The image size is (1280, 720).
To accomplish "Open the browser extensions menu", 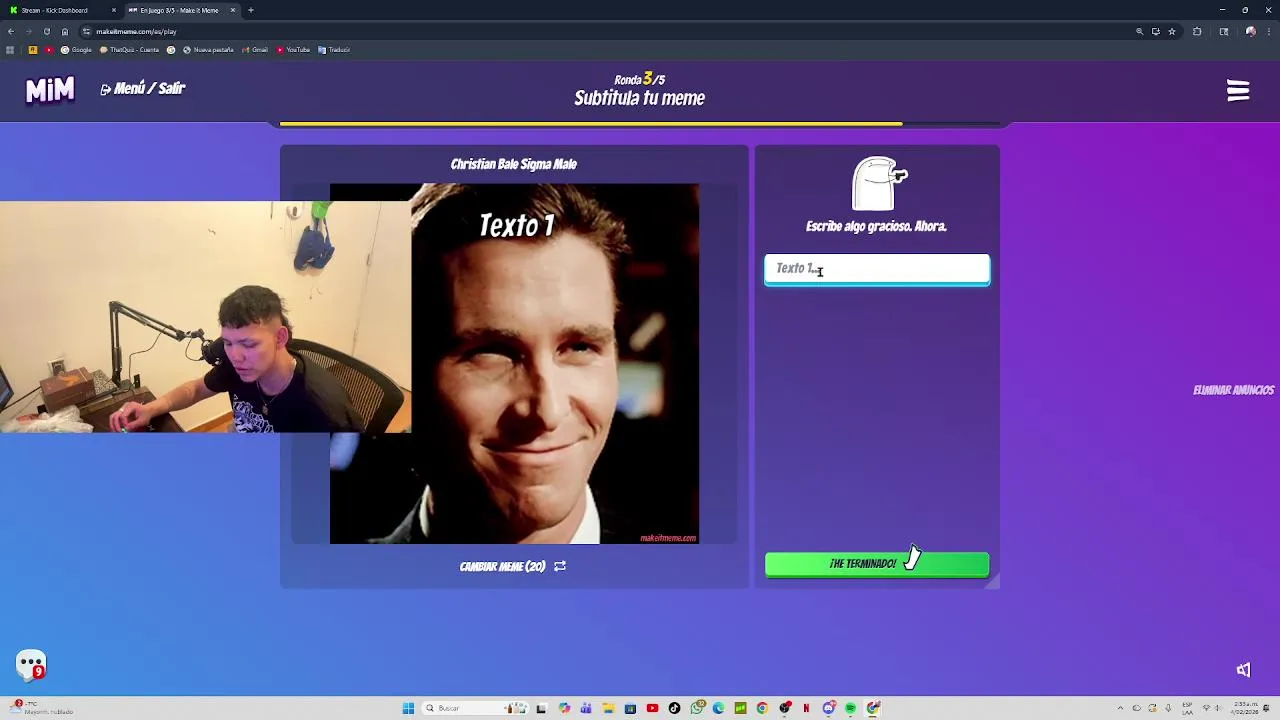I will (1197, 31).
